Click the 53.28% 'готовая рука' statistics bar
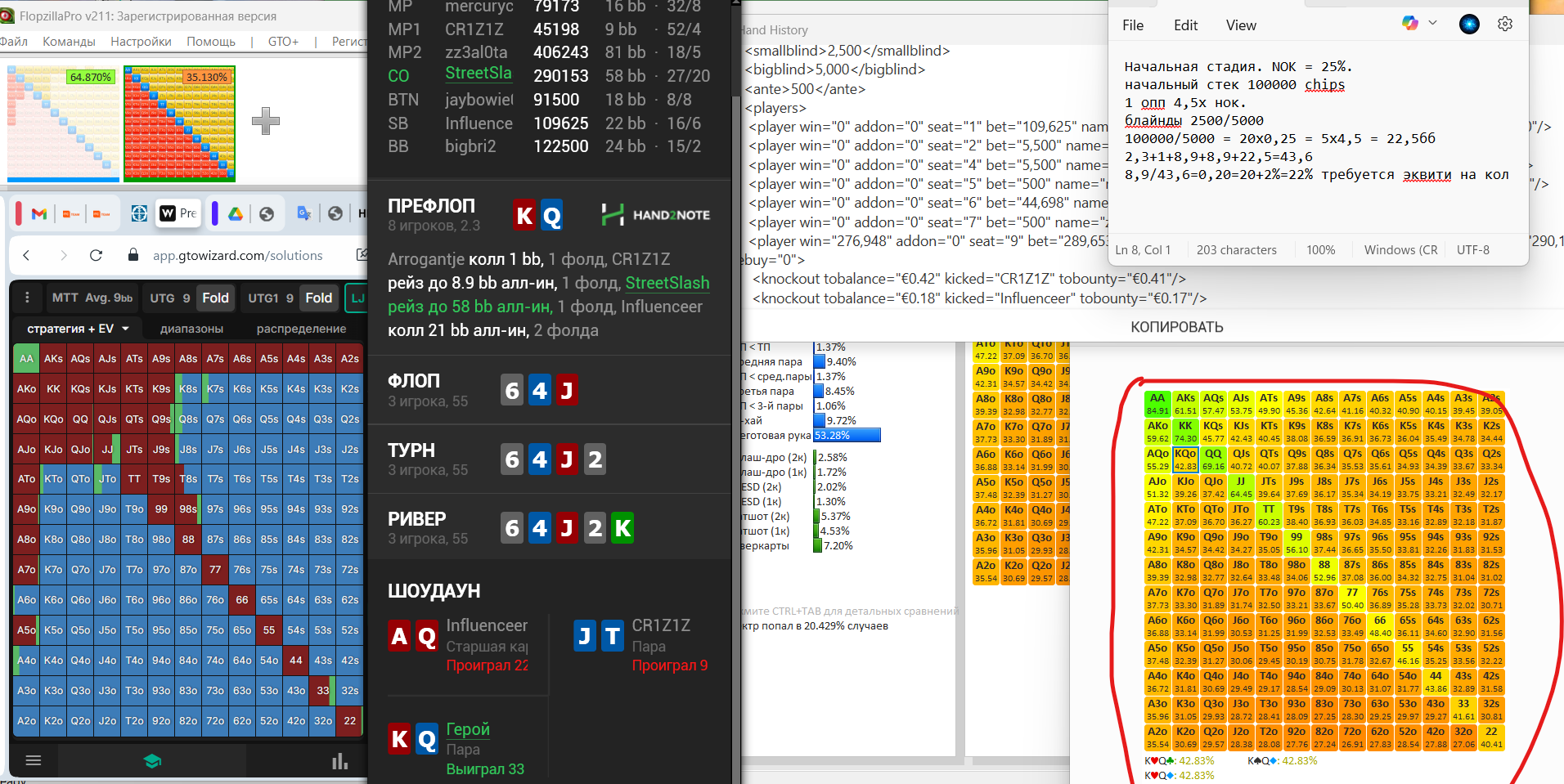Screen dimensions: 1564x784 click(847, 436)
